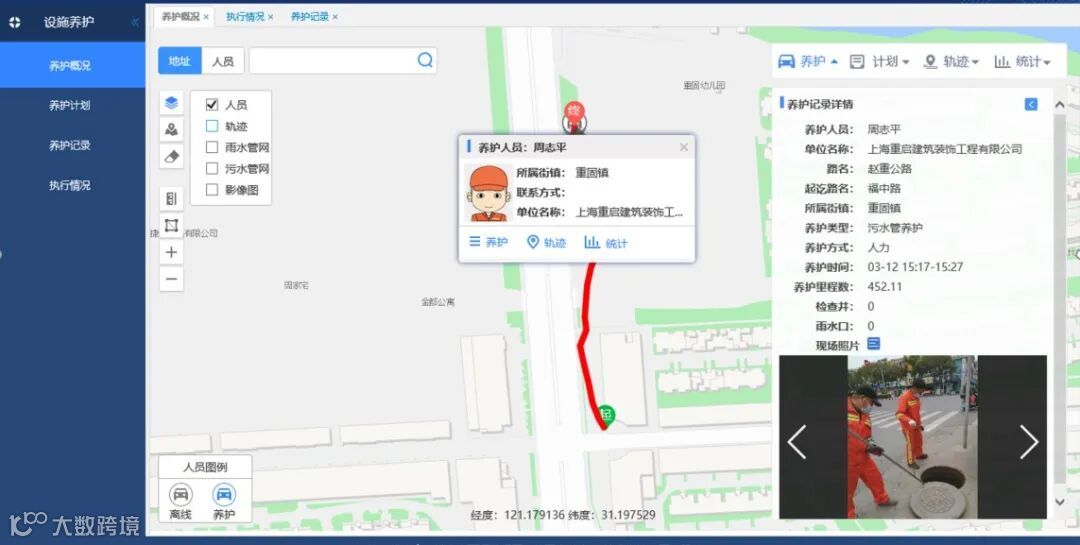Viewport: 1080px width, 545px height.
Task: Open 养护记录 in sidebar menu
Action: [72, 145]
